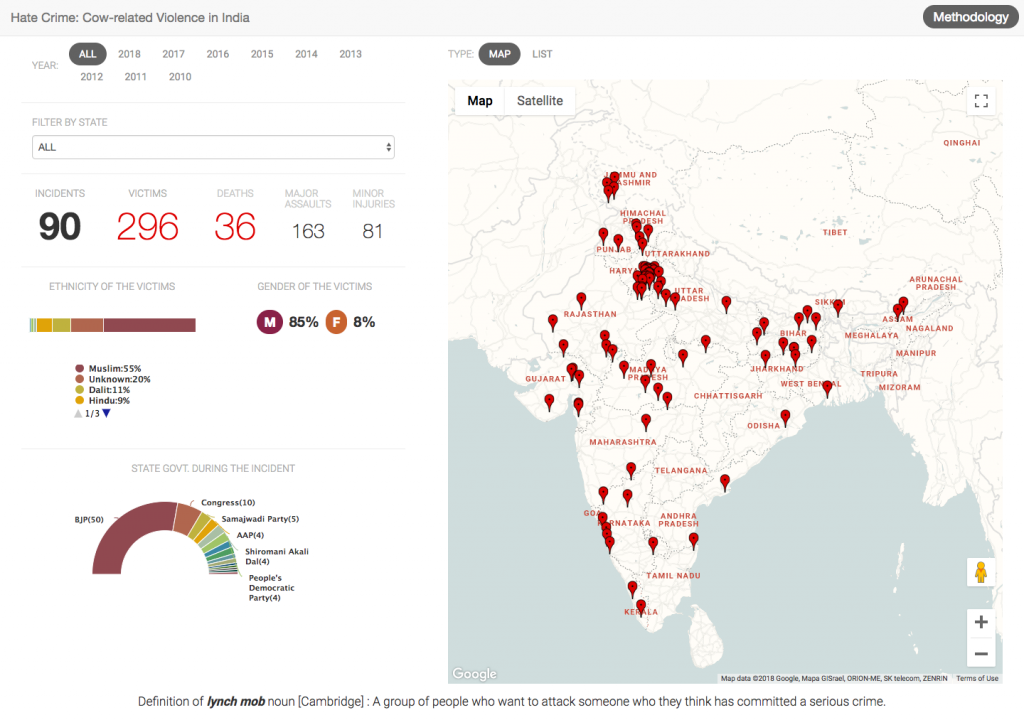Click the Street View pegman icon

[x=981, y=572]
